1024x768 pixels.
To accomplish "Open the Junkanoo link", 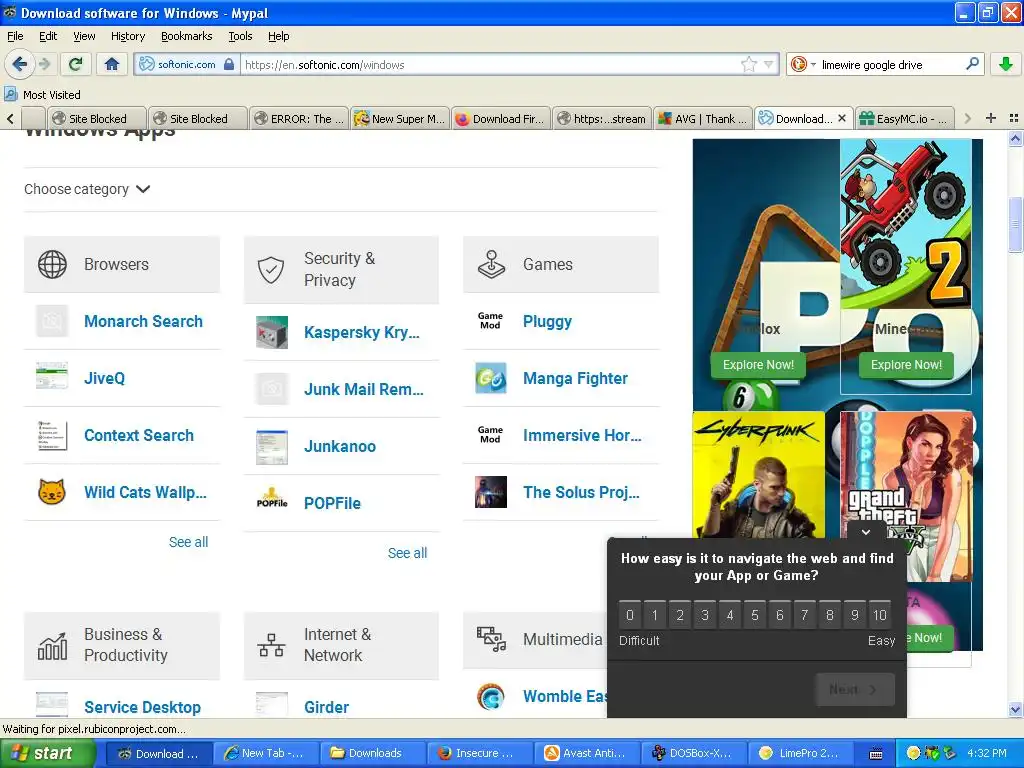I will 340,447.
